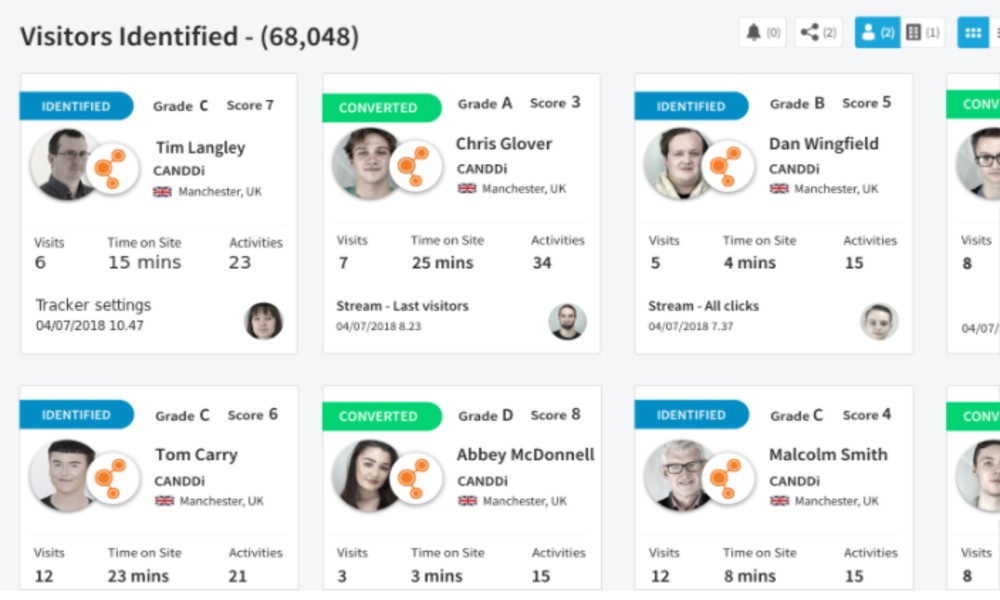Click the Abbey McDonnell name link
This screenshot has width=1000, height=600.
[x=526, y=455]
